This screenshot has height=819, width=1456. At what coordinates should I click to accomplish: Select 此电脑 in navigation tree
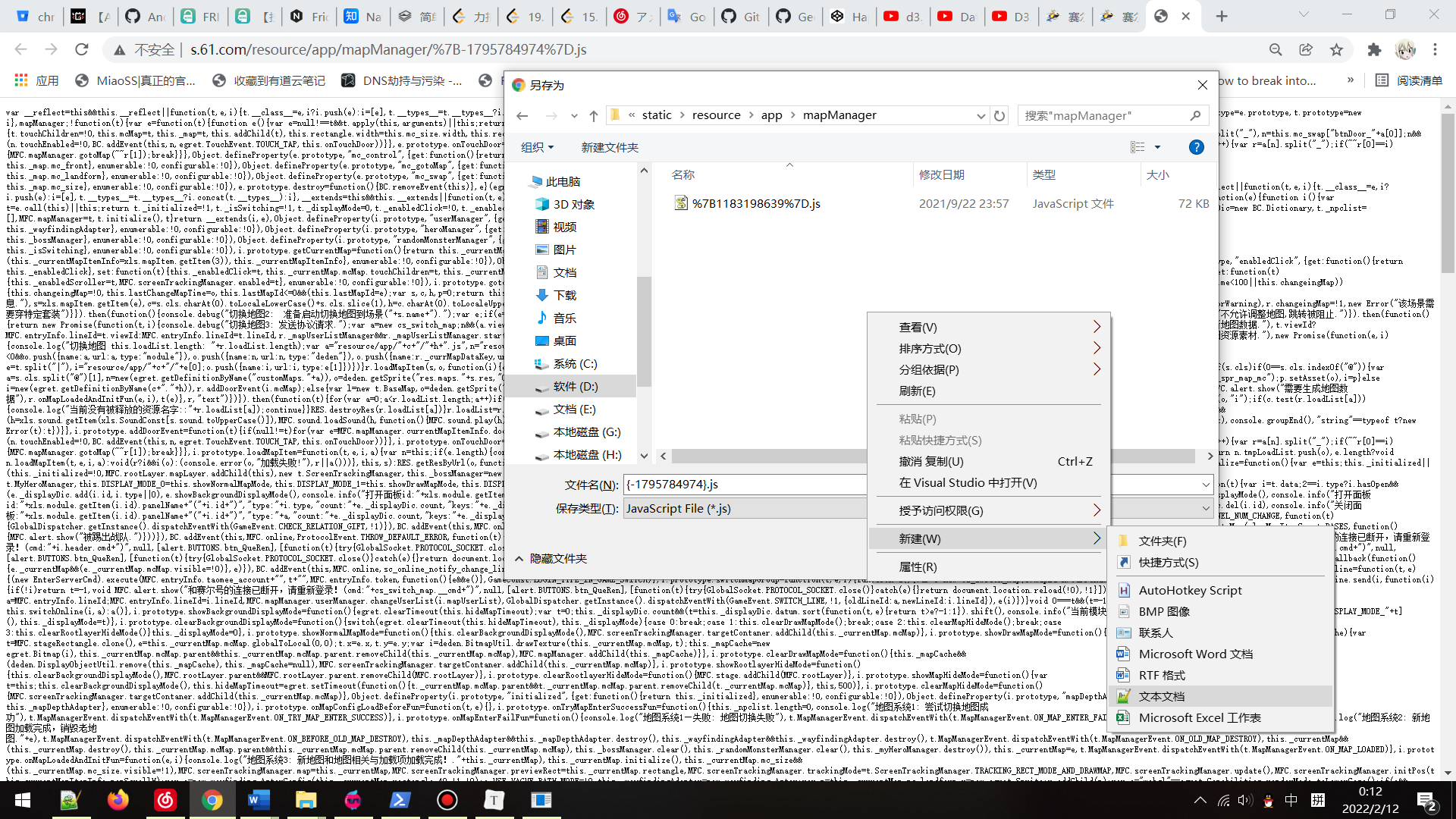click(x=563, y=181)
